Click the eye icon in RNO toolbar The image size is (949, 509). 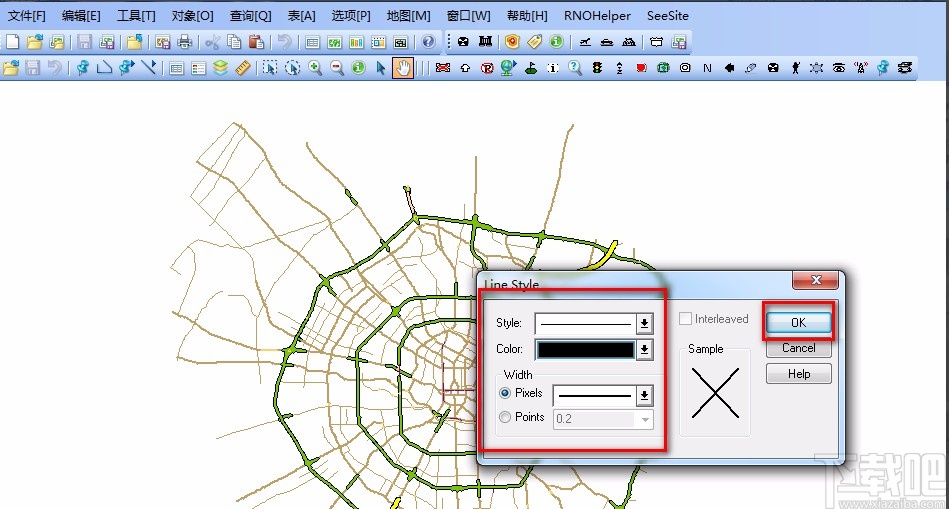click(x=839, y=68)
